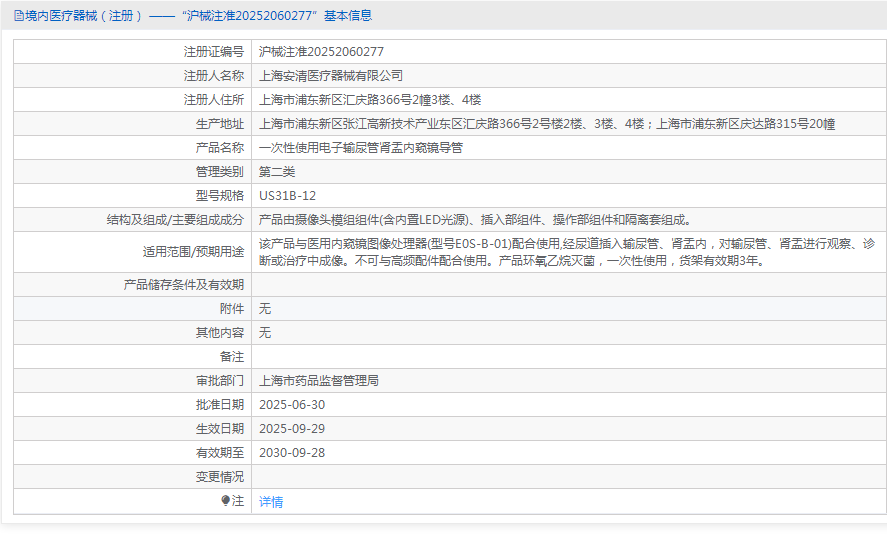887x535 pixels.
Task: Click the approving department 上海市药品监督管理局
Action: click(x=319, y=381)
